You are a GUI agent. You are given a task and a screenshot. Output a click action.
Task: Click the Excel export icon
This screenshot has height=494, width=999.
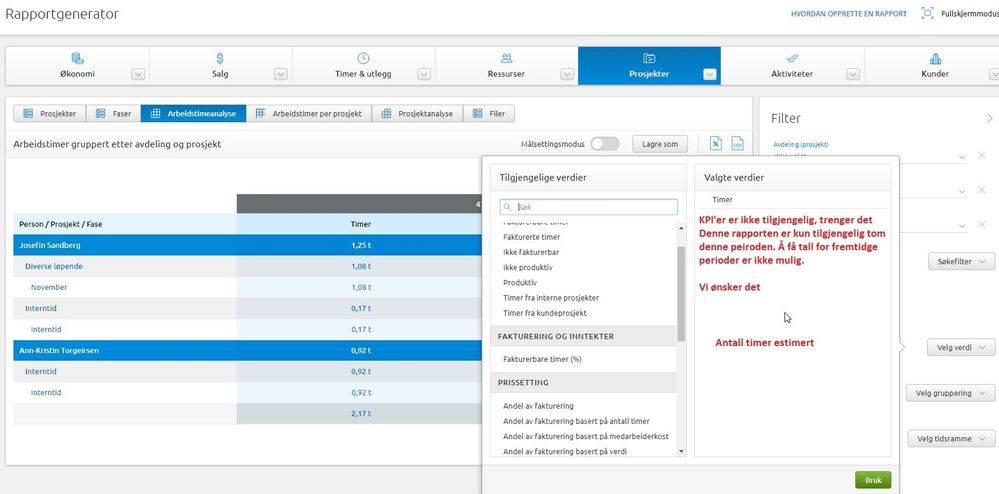pos(715,143)
